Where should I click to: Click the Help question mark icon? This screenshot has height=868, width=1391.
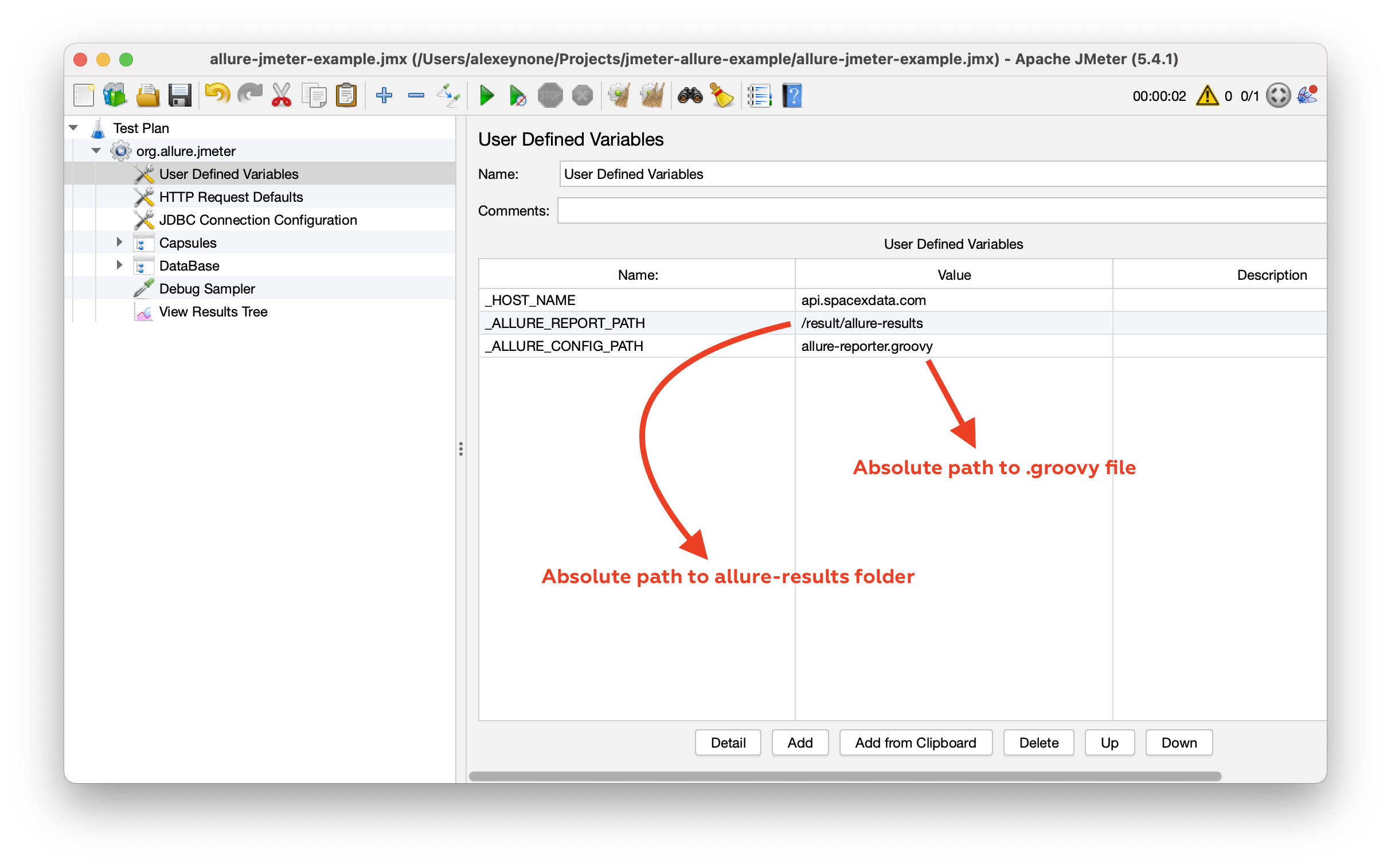[792, 95]
